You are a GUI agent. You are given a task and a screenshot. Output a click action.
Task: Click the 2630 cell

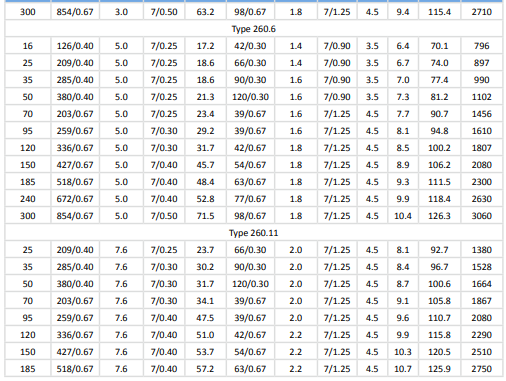(482, 199)
